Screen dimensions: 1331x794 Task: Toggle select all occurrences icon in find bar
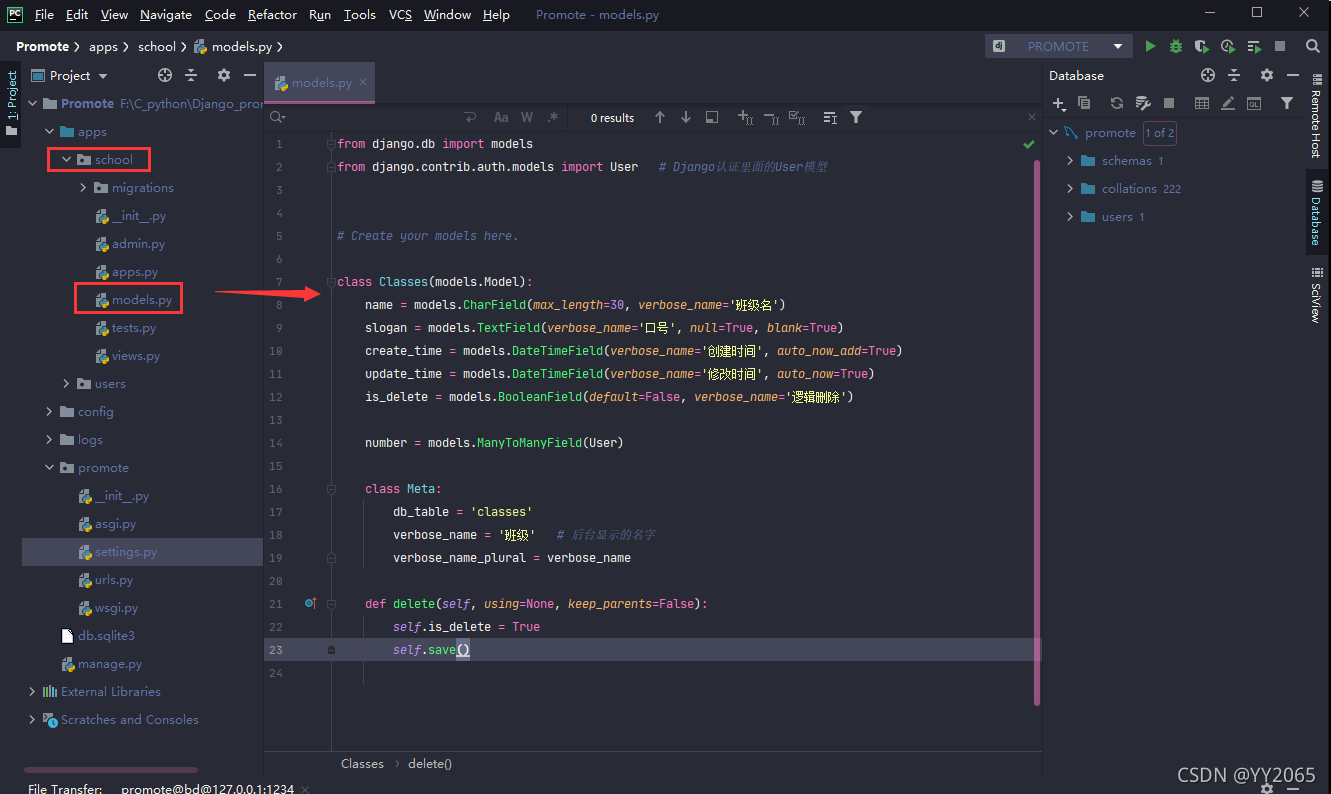coord(797,117)
